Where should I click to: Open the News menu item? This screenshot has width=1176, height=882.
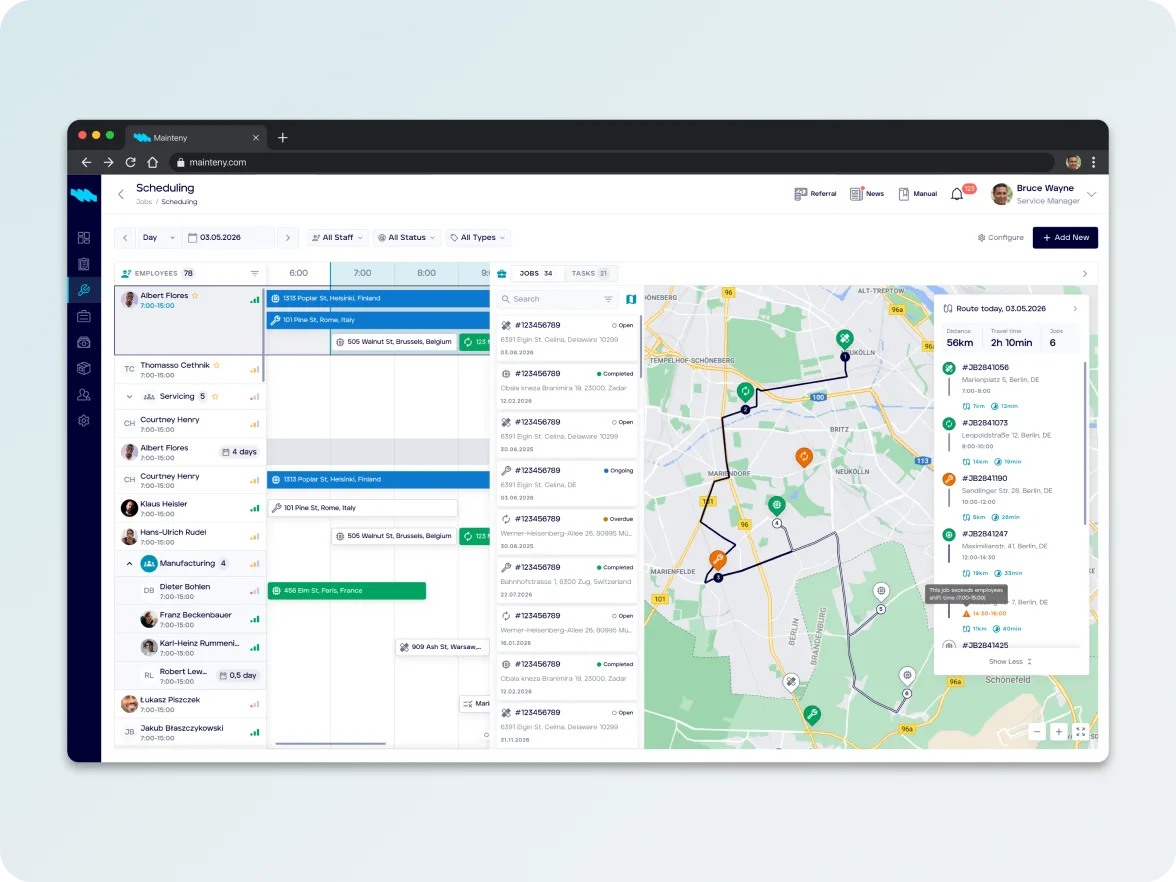(x=867, y=194)
